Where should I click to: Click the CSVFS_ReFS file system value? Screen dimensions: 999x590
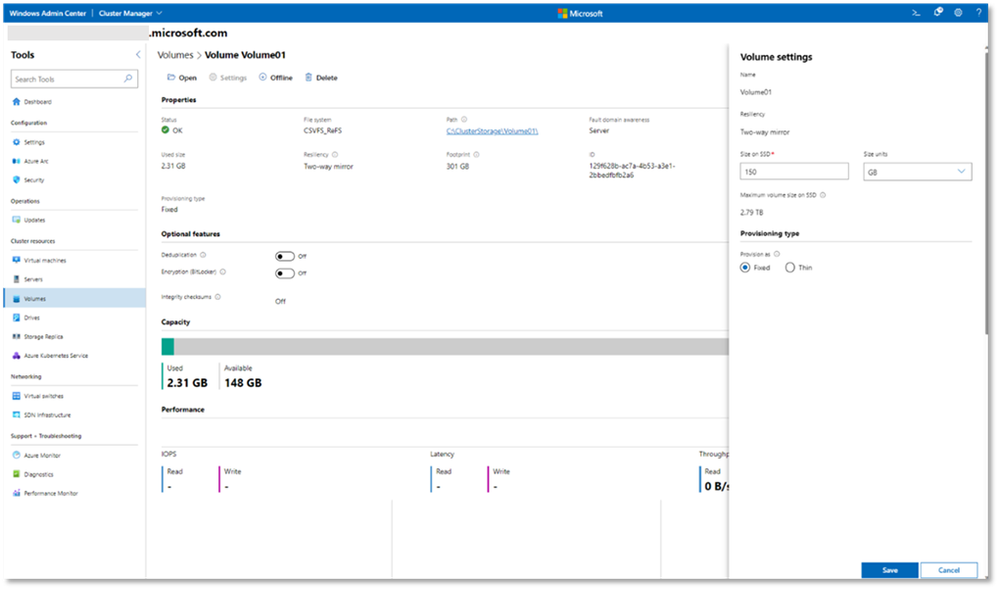pyautogui.click(x=322, y=131)
